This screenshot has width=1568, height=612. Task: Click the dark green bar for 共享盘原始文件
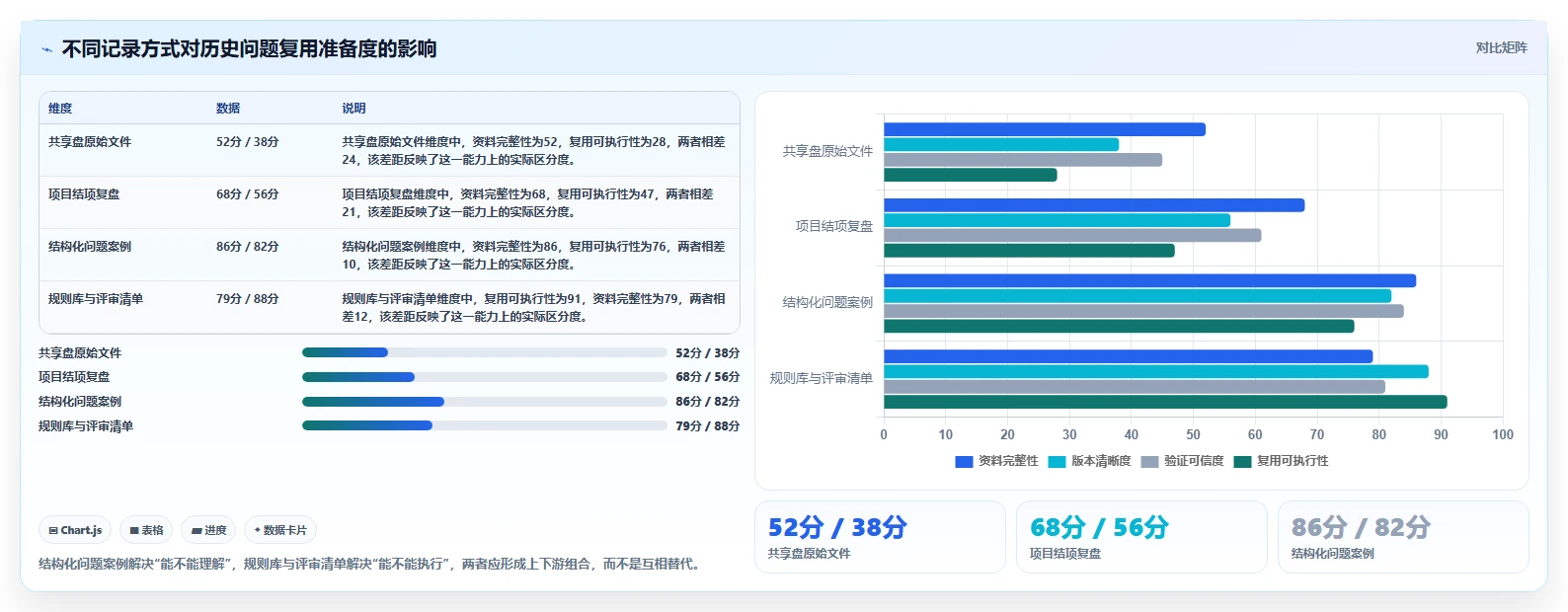pyautogui.click(x=971, y=175)
